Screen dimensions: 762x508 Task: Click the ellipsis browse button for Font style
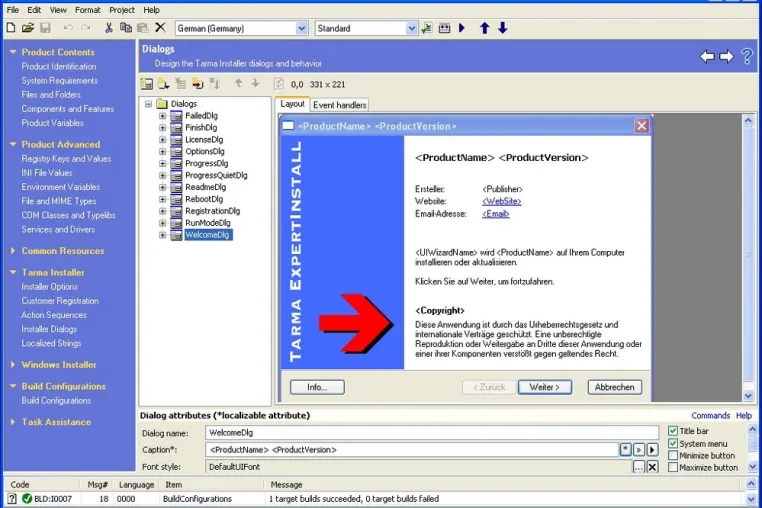(x=639, y=467)
